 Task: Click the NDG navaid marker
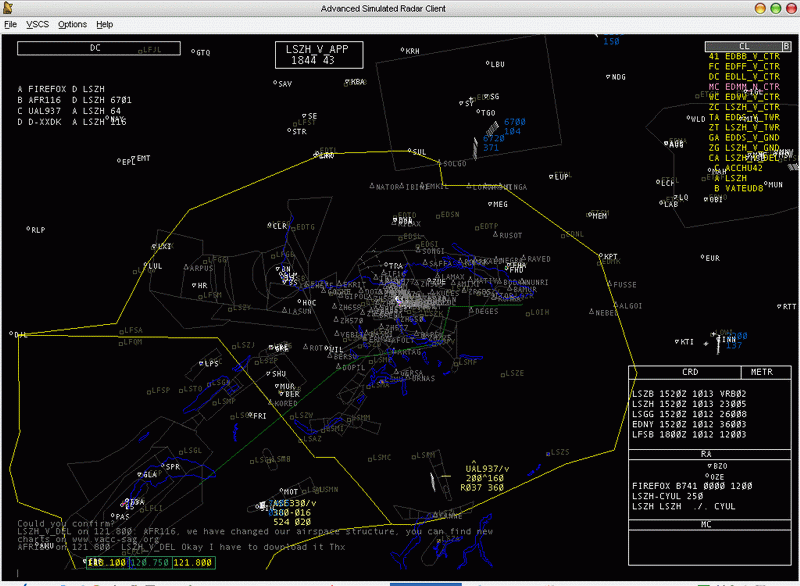tap(609, 76)
